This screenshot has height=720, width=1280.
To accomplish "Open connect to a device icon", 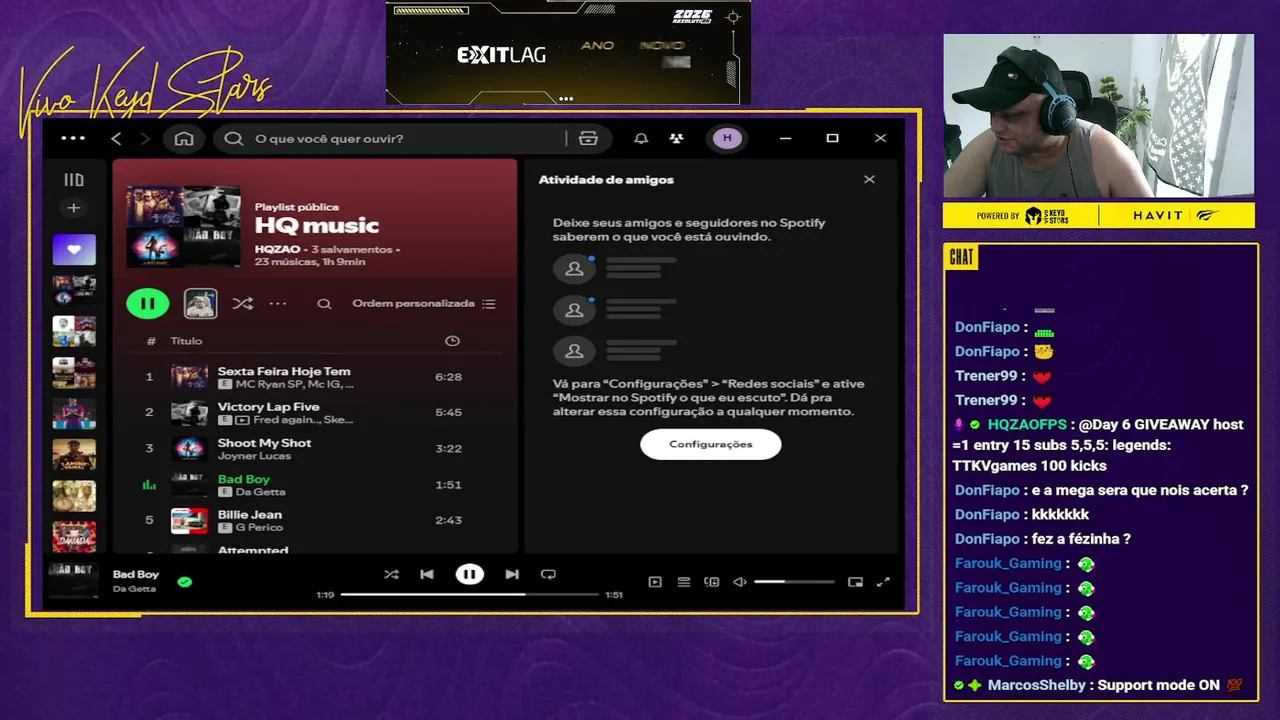I will point(712,582).
